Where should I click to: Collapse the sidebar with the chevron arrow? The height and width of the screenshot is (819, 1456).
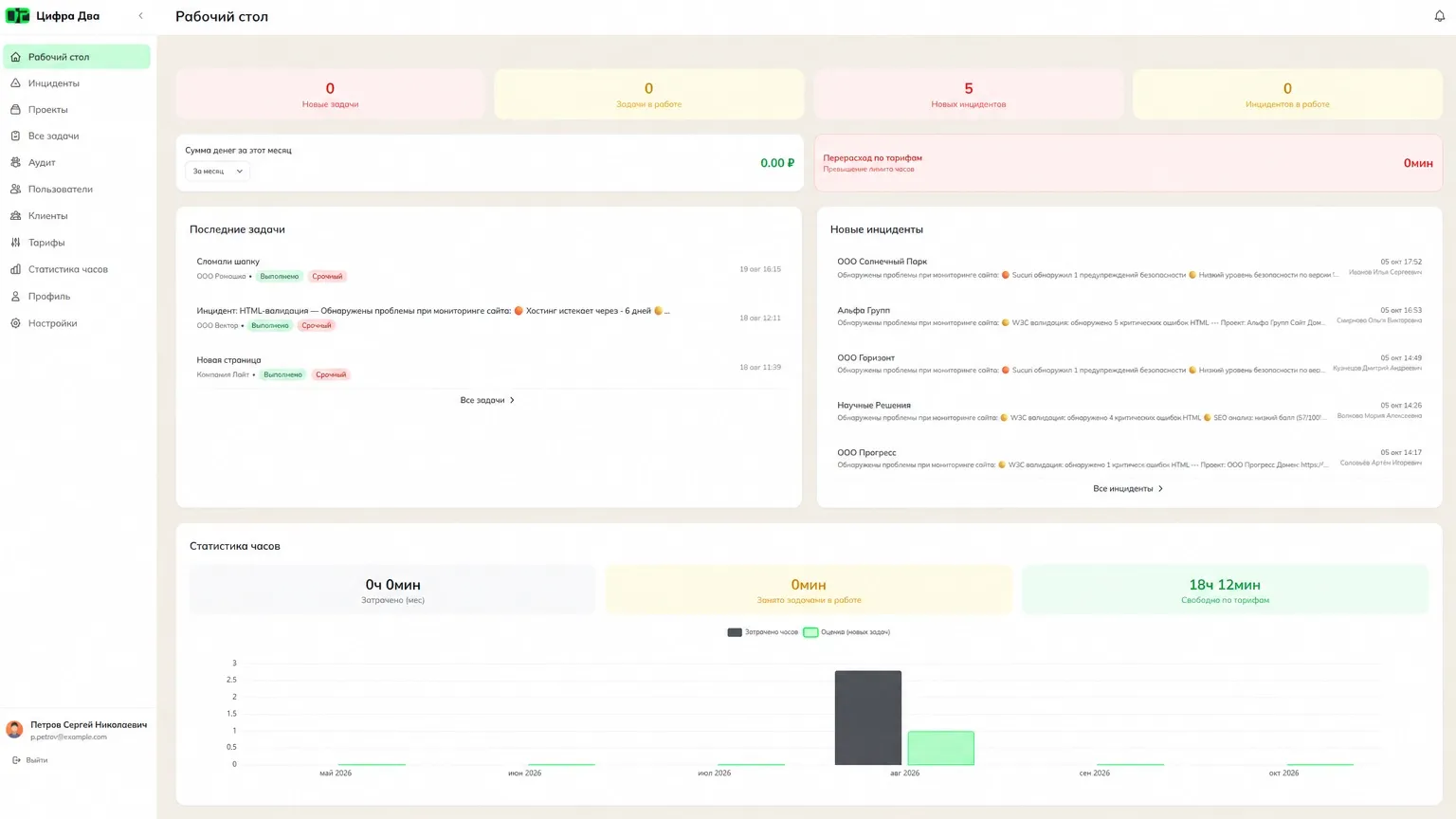[x=141, y=16]
